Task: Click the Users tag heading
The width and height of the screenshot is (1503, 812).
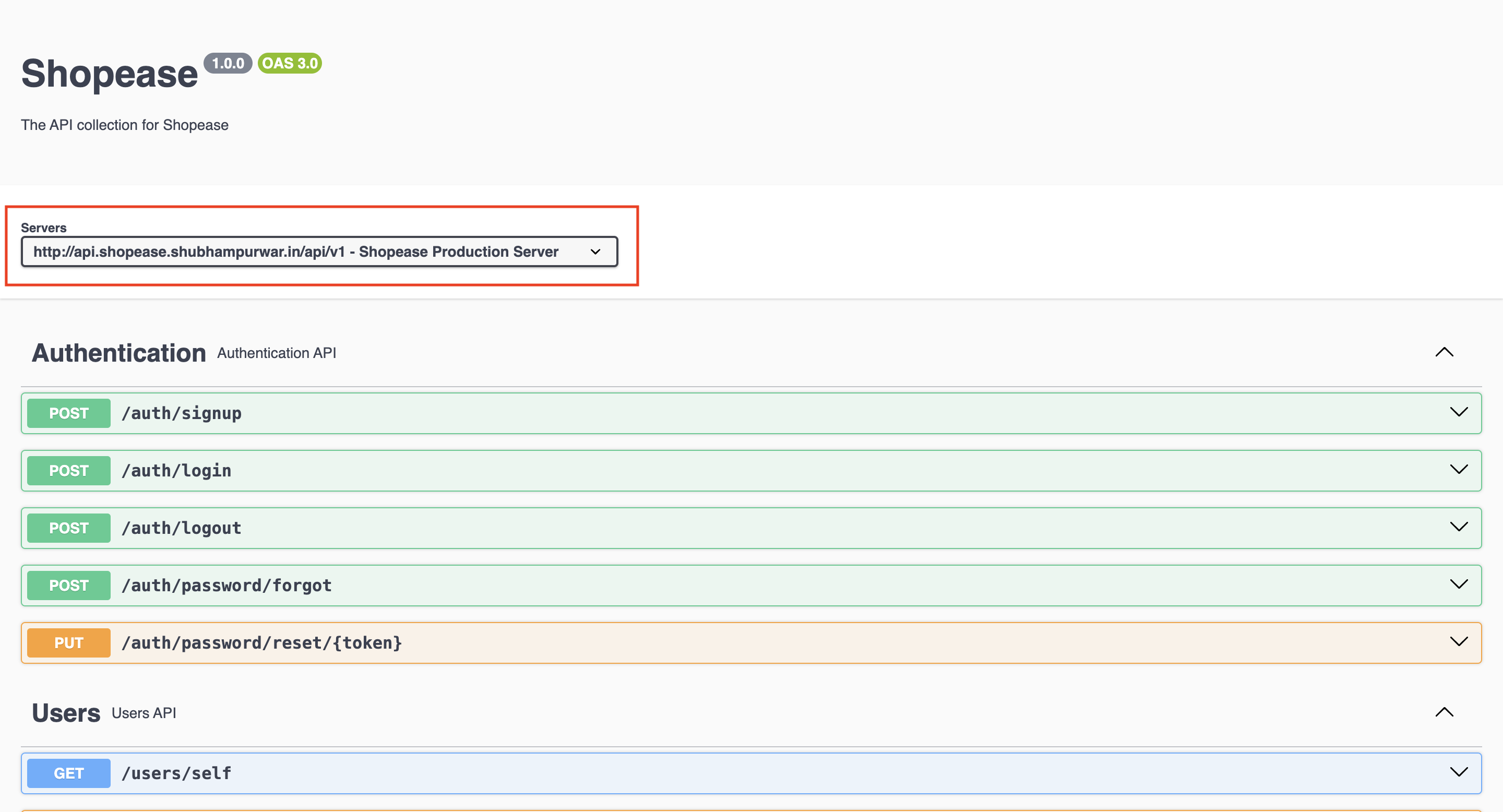Action: pyautogui.click(x=66, y=713)
